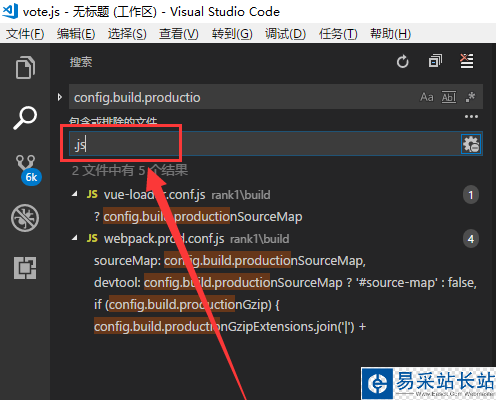This screenshot has width=496, height=400.
Task: Toggle Match Whole Word option
Action: coord(449,97)
